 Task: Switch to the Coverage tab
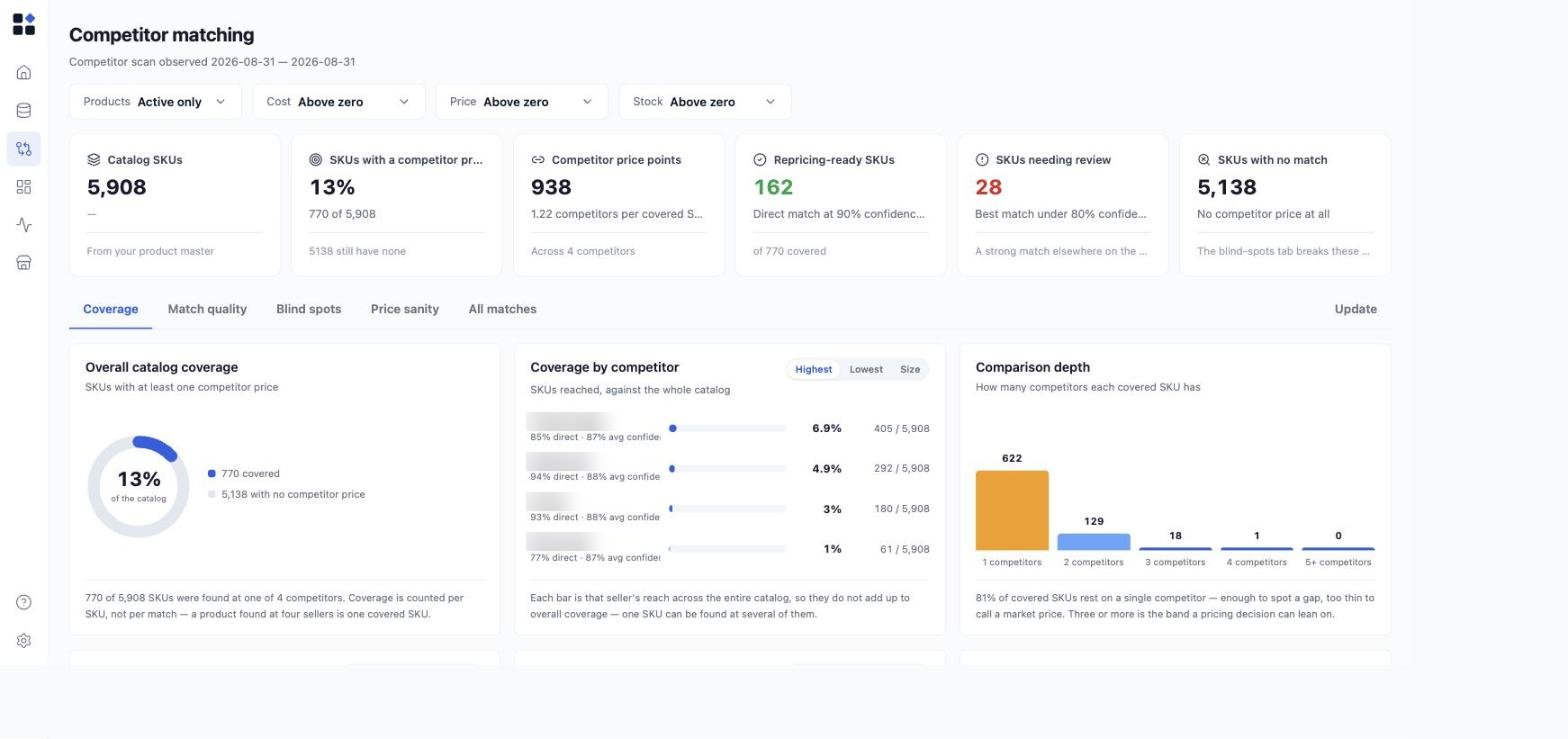pos(110,309)
